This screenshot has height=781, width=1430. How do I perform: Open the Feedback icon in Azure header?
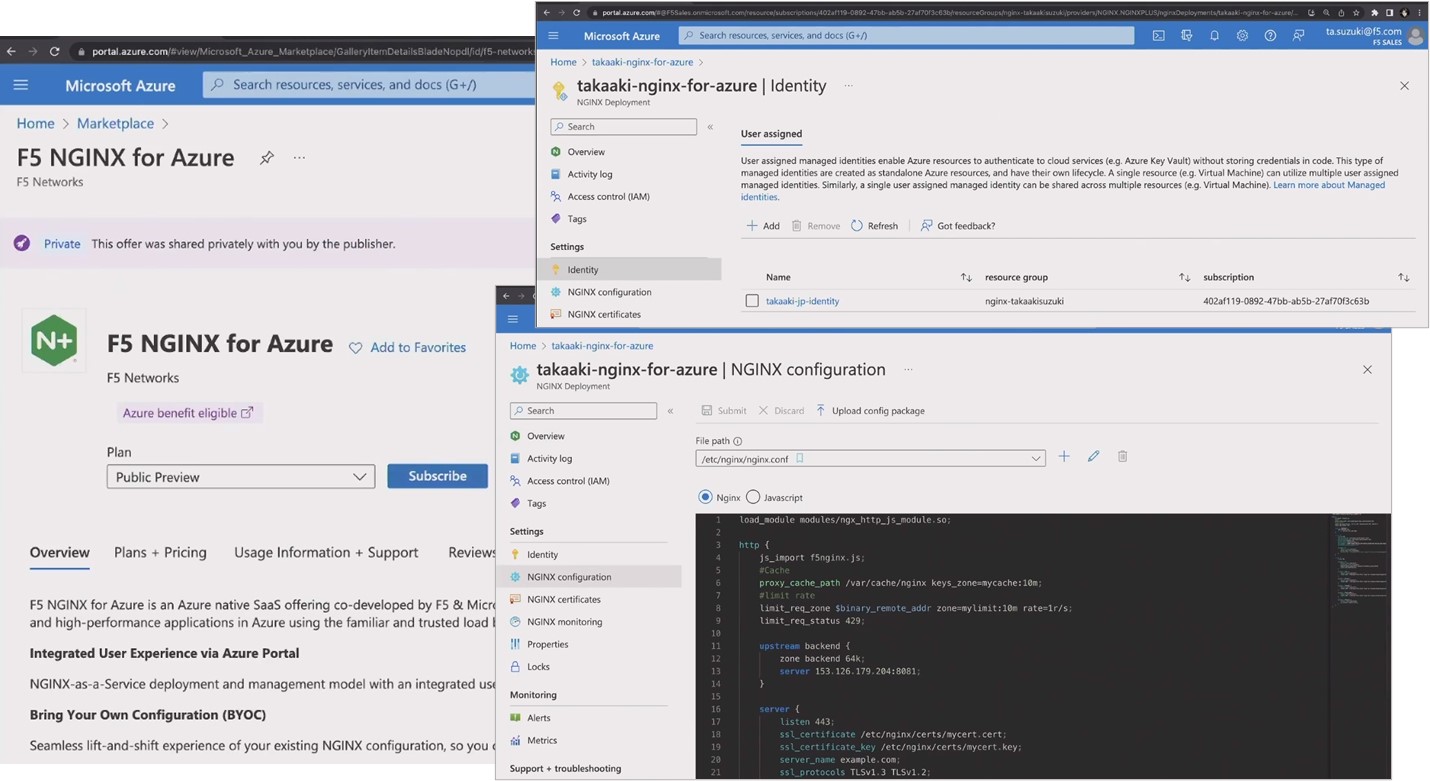[1298, 36]
